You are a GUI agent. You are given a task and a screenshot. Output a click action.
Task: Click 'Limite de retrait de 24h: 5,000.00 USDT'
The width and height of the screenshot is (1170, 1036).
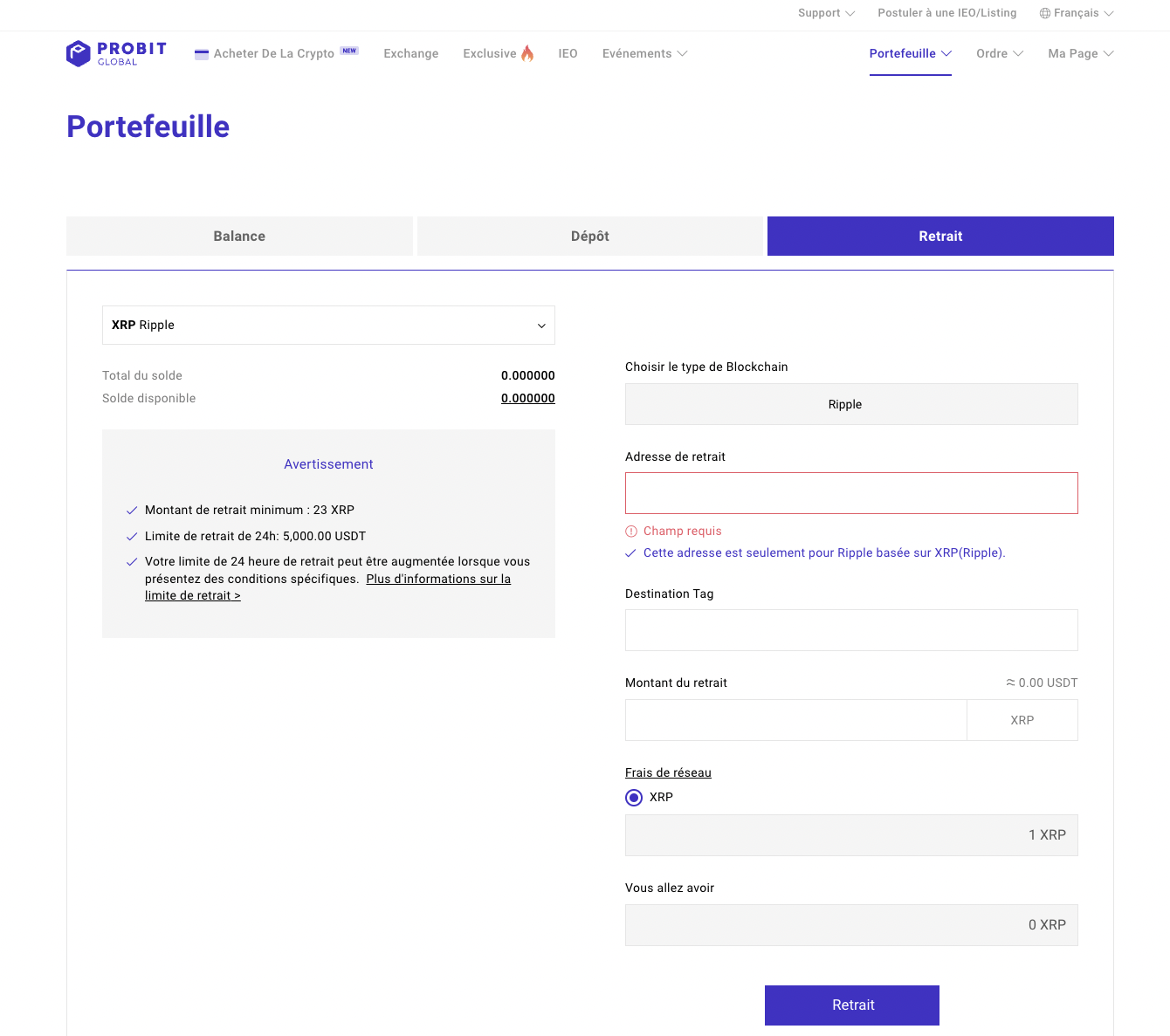pyautogui.click(x=255, y=536)
